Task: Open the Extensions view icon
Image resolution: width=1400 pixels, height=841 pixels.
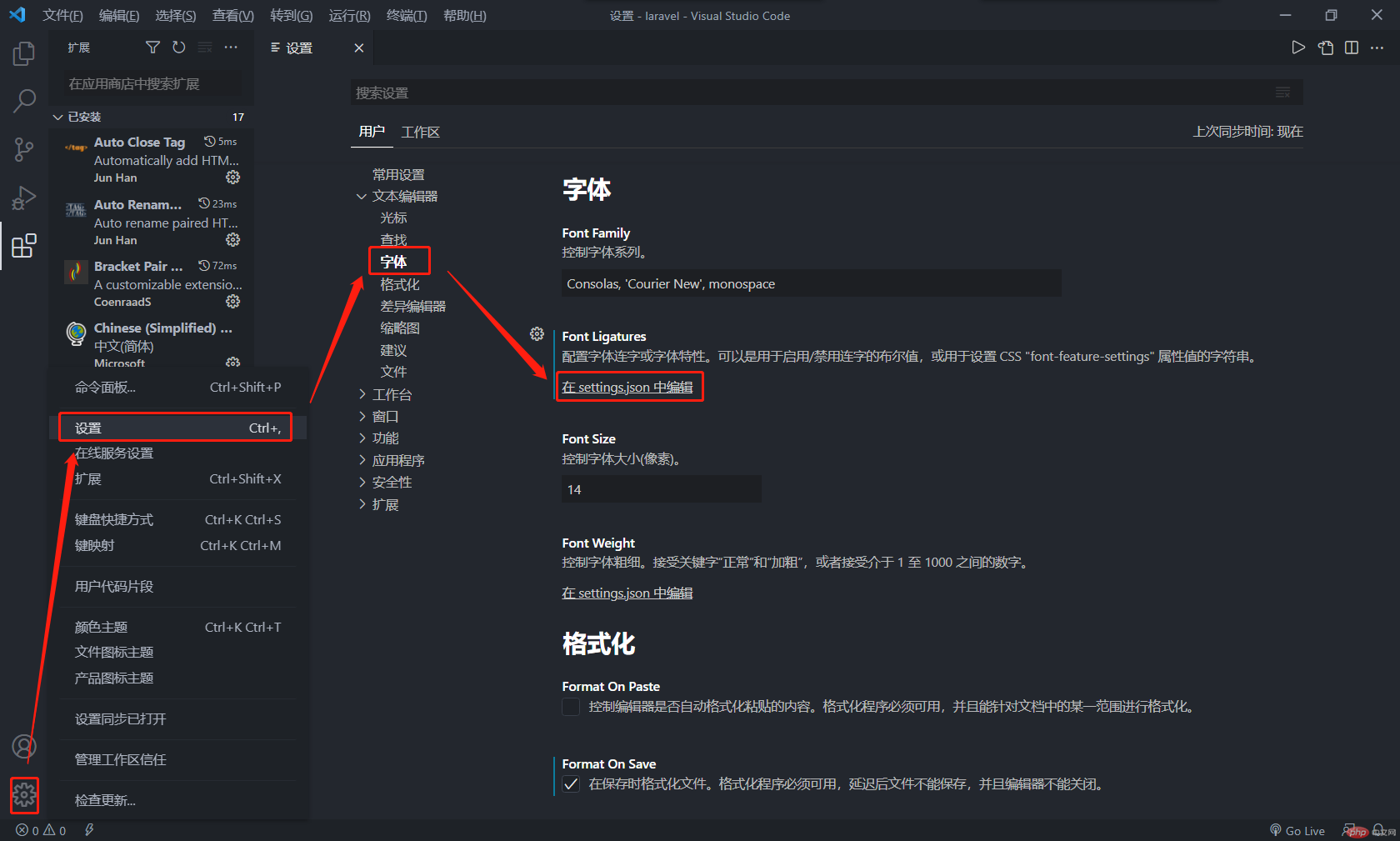Action: pos(24,246)
